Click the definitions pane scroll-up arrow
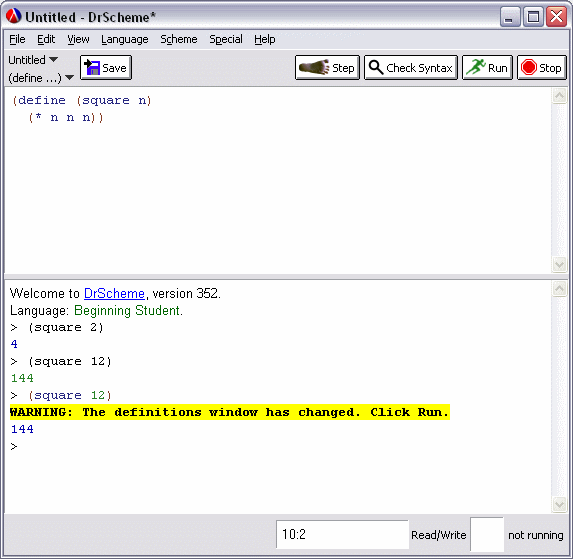 (559, 96)
